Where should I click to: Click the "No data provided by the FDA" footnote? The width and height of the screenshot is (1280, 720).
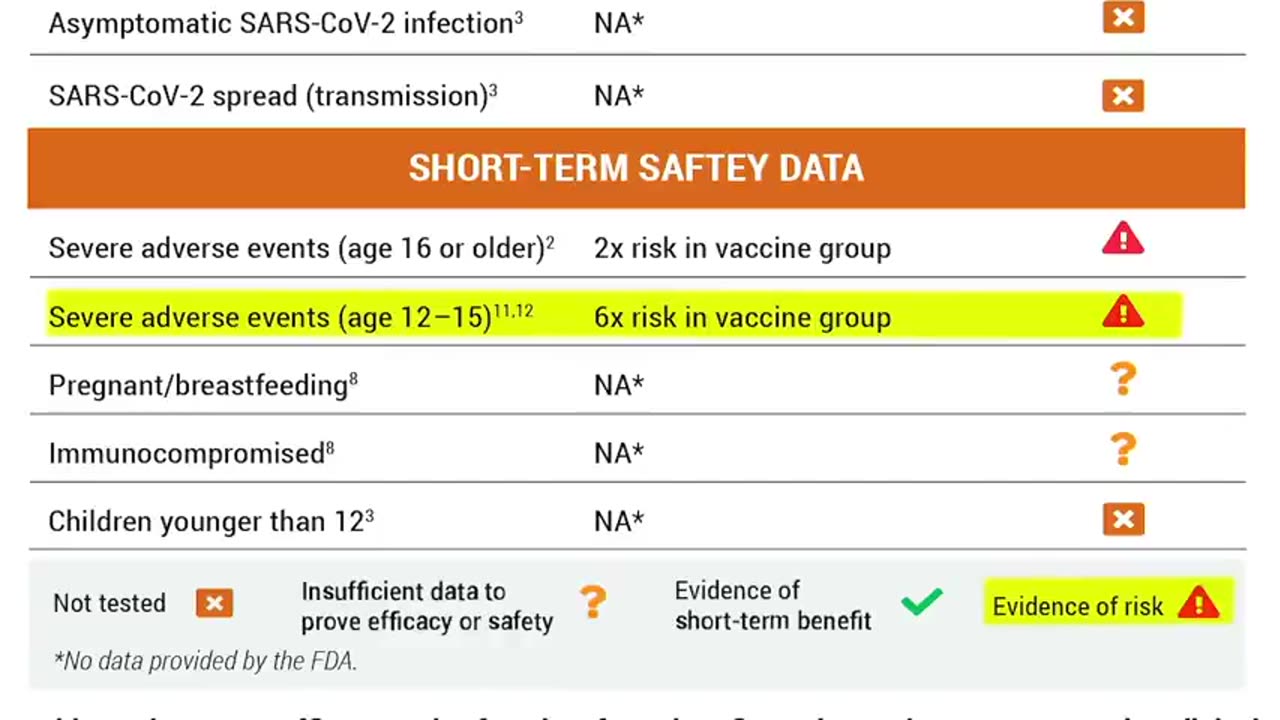pos(205,661)
